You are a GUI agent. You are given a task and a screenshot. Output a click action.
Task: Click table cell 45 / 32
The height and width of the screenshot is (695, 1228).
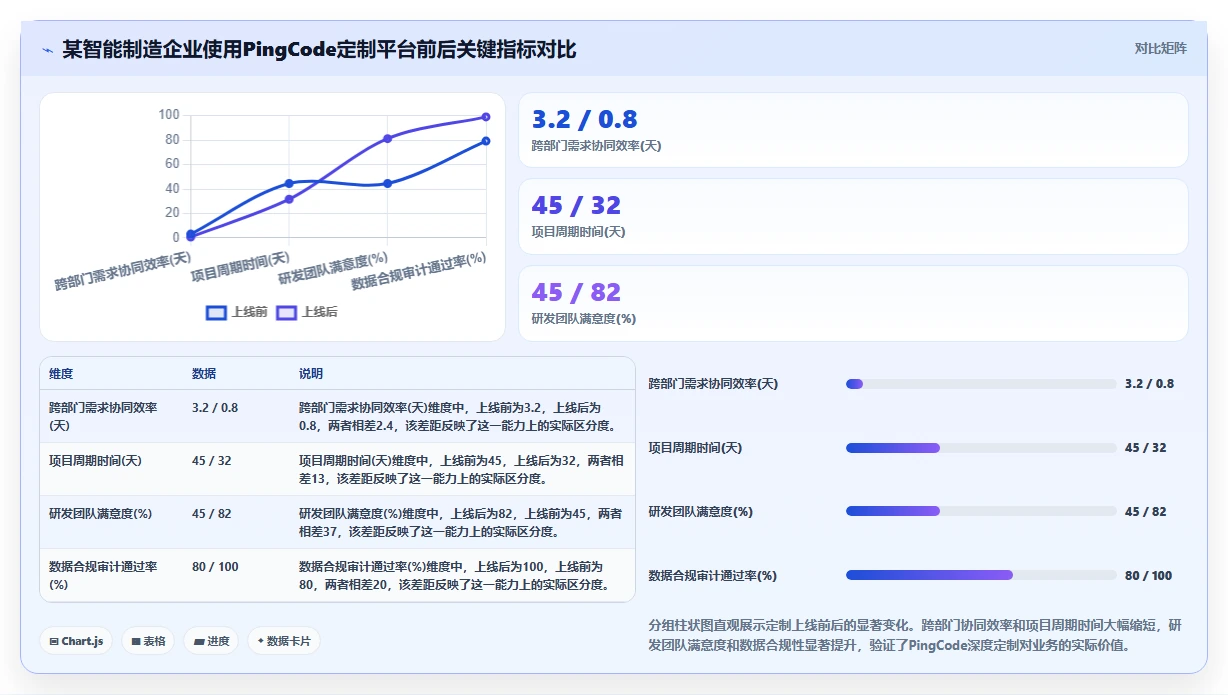pyautogui.click(x=211, y=461)
